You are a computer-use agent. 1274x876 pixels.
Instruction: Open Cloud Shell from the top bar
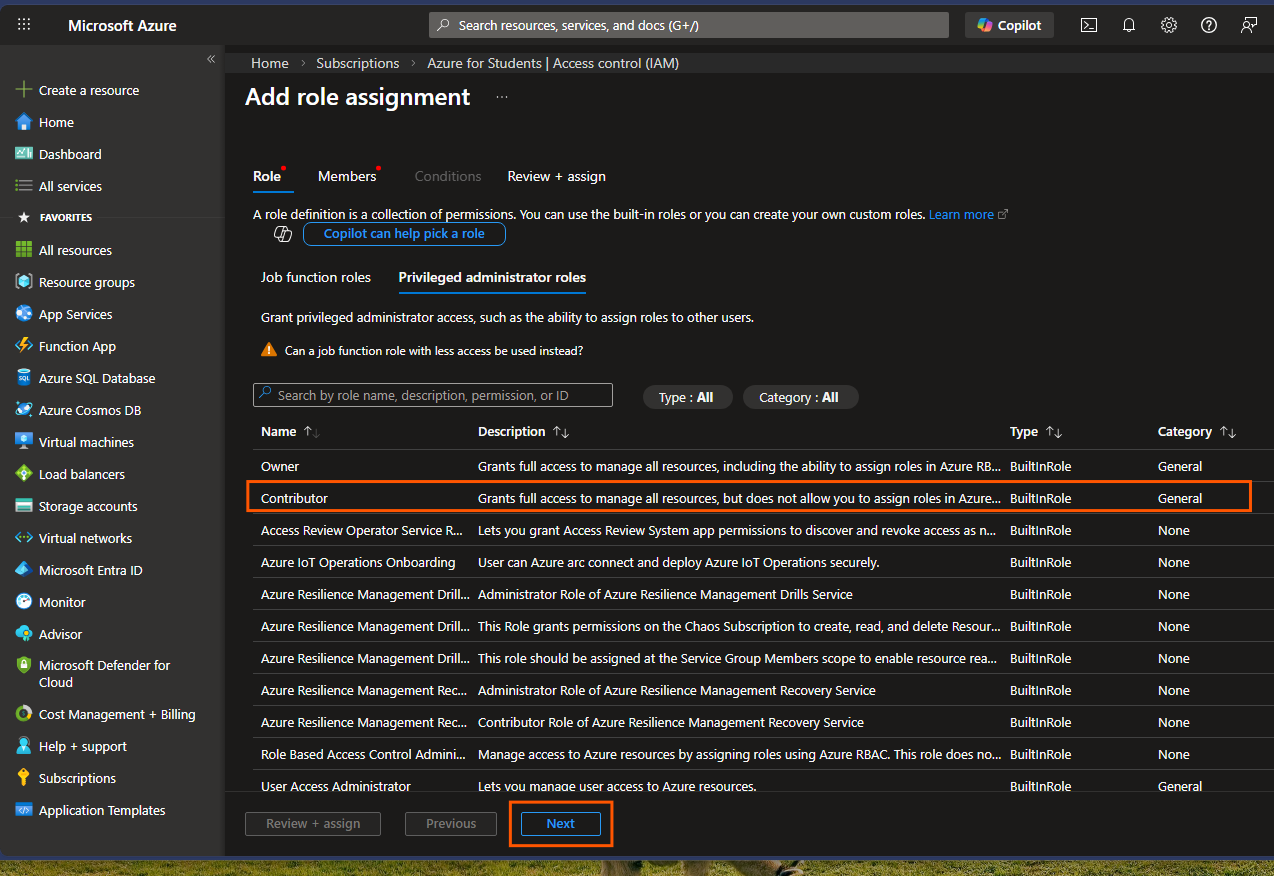[1089, 25]
